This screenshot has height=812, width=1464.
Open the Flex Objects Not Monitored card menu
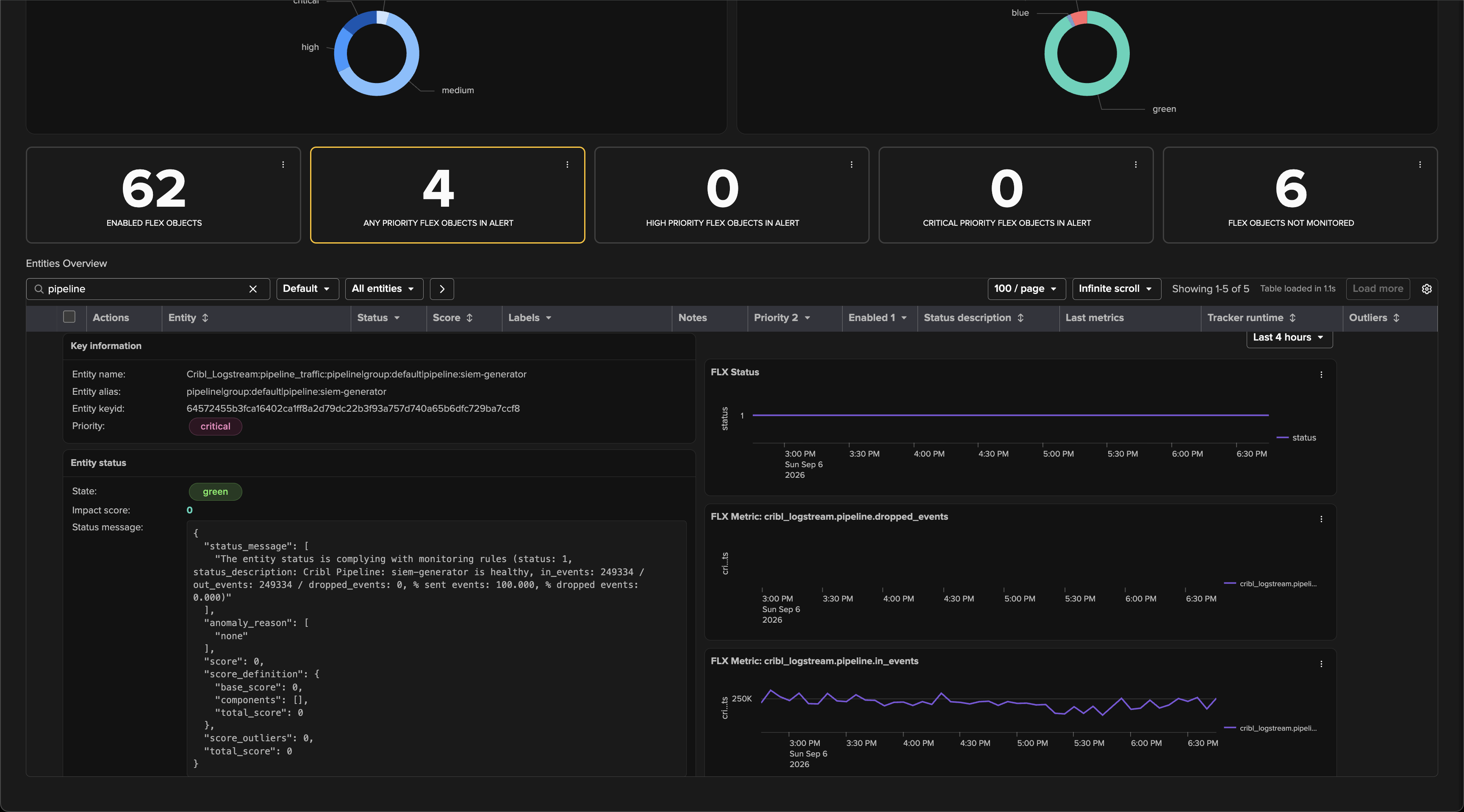1420,165
